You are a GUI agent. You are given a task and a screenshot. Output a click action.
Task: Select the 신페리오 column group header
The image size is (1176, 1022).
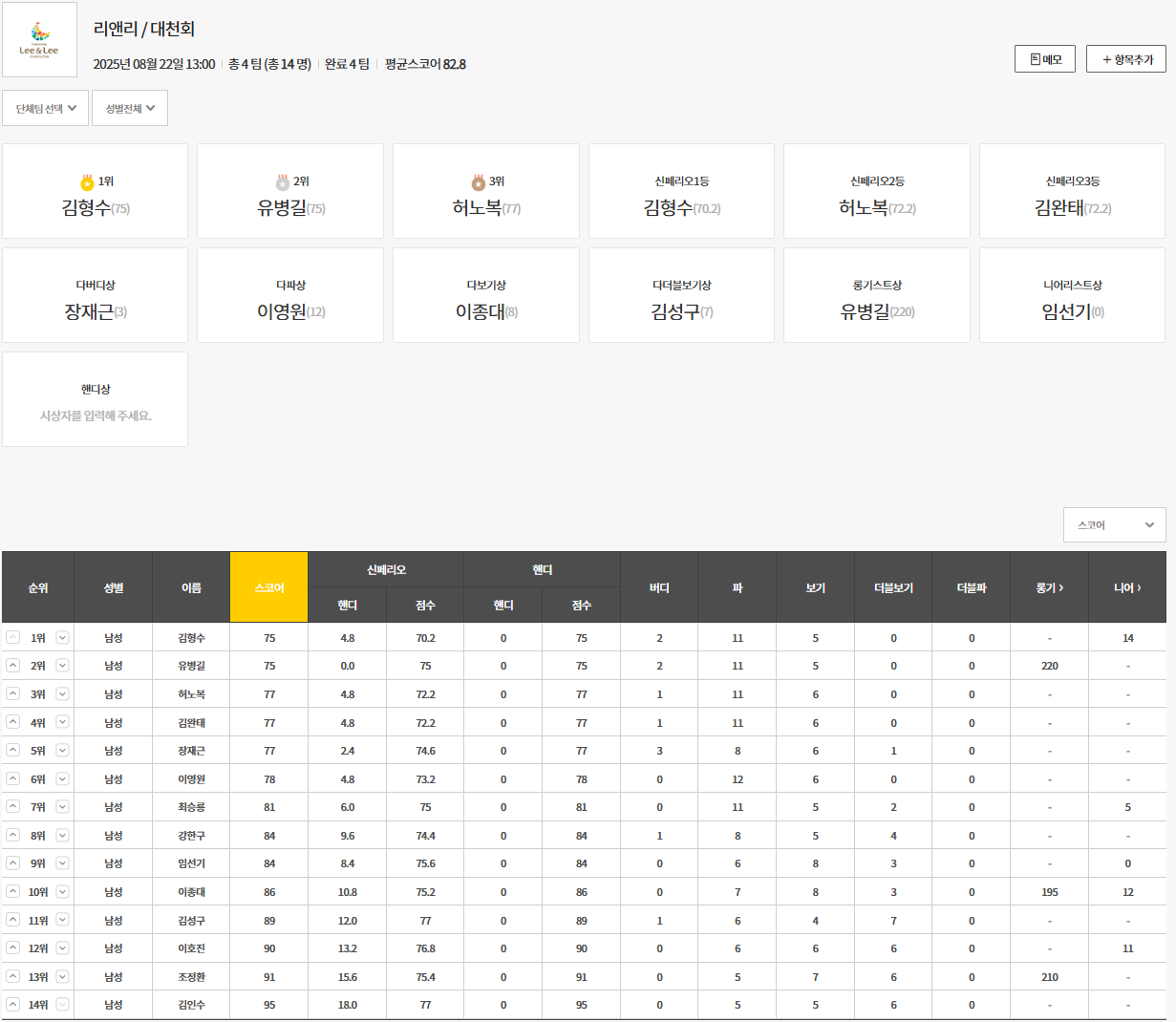point(386,569)
